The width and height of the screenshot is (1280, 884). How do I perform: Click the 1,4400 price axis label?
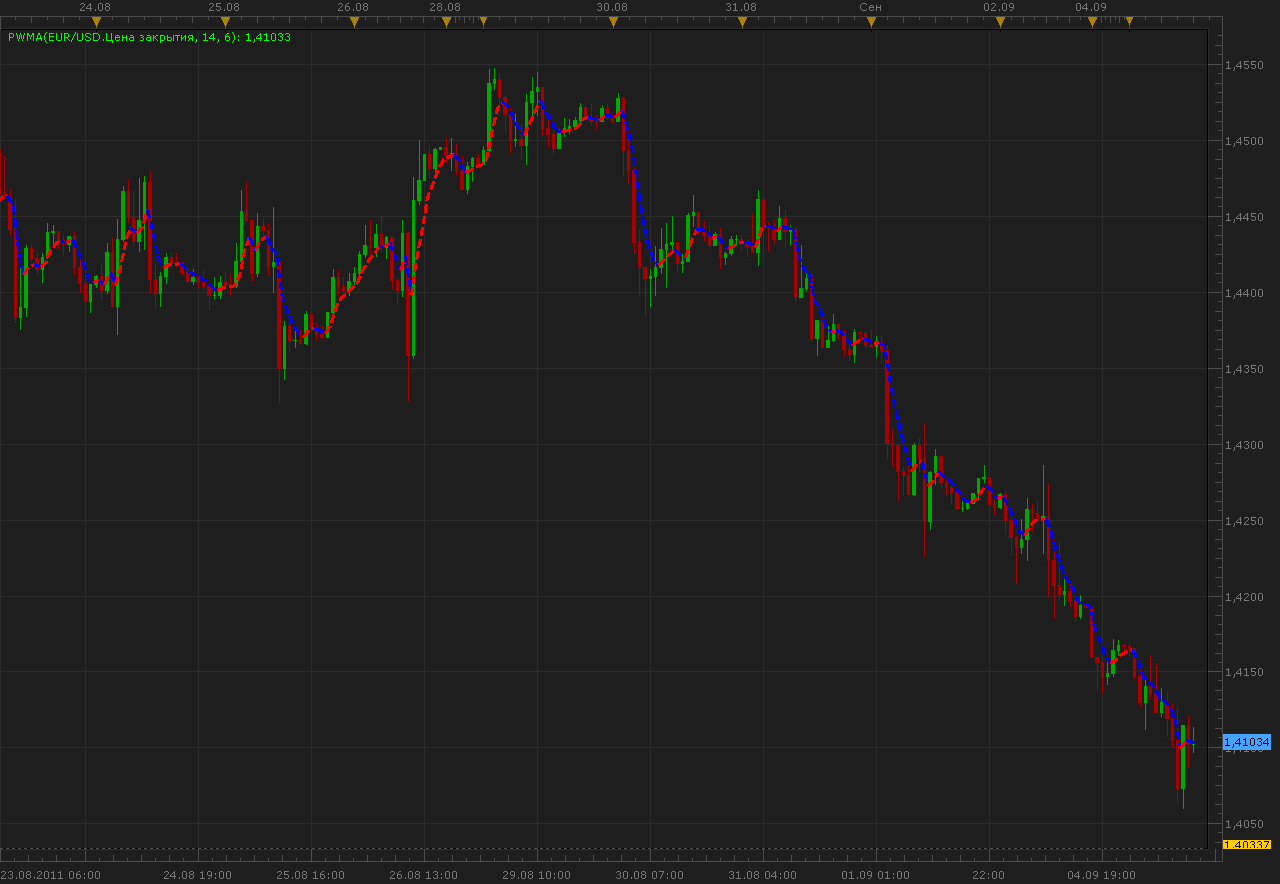1244,293
